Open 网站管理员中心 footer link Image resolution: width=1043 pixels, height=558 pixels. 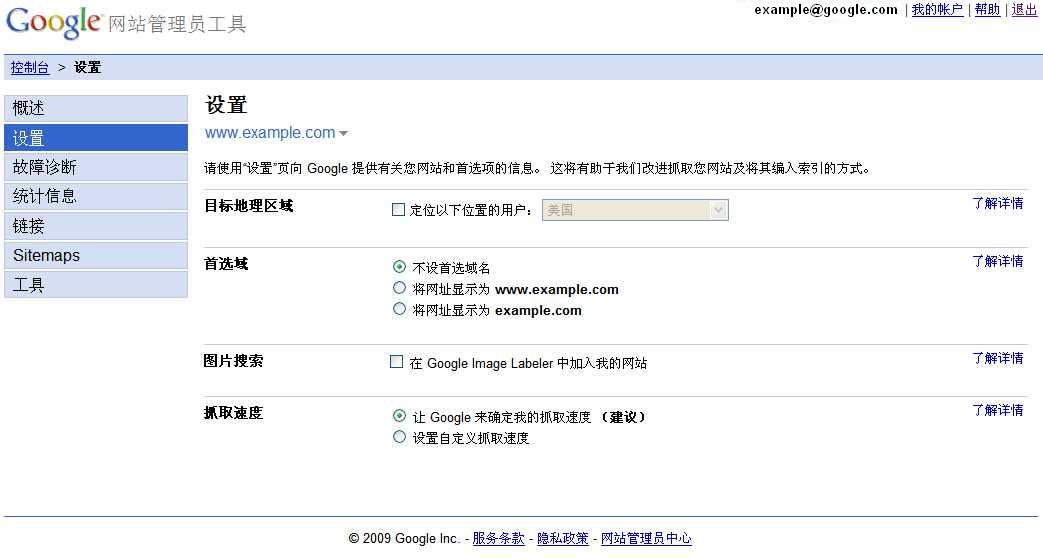pyautogui.click(x=646, y=538)
